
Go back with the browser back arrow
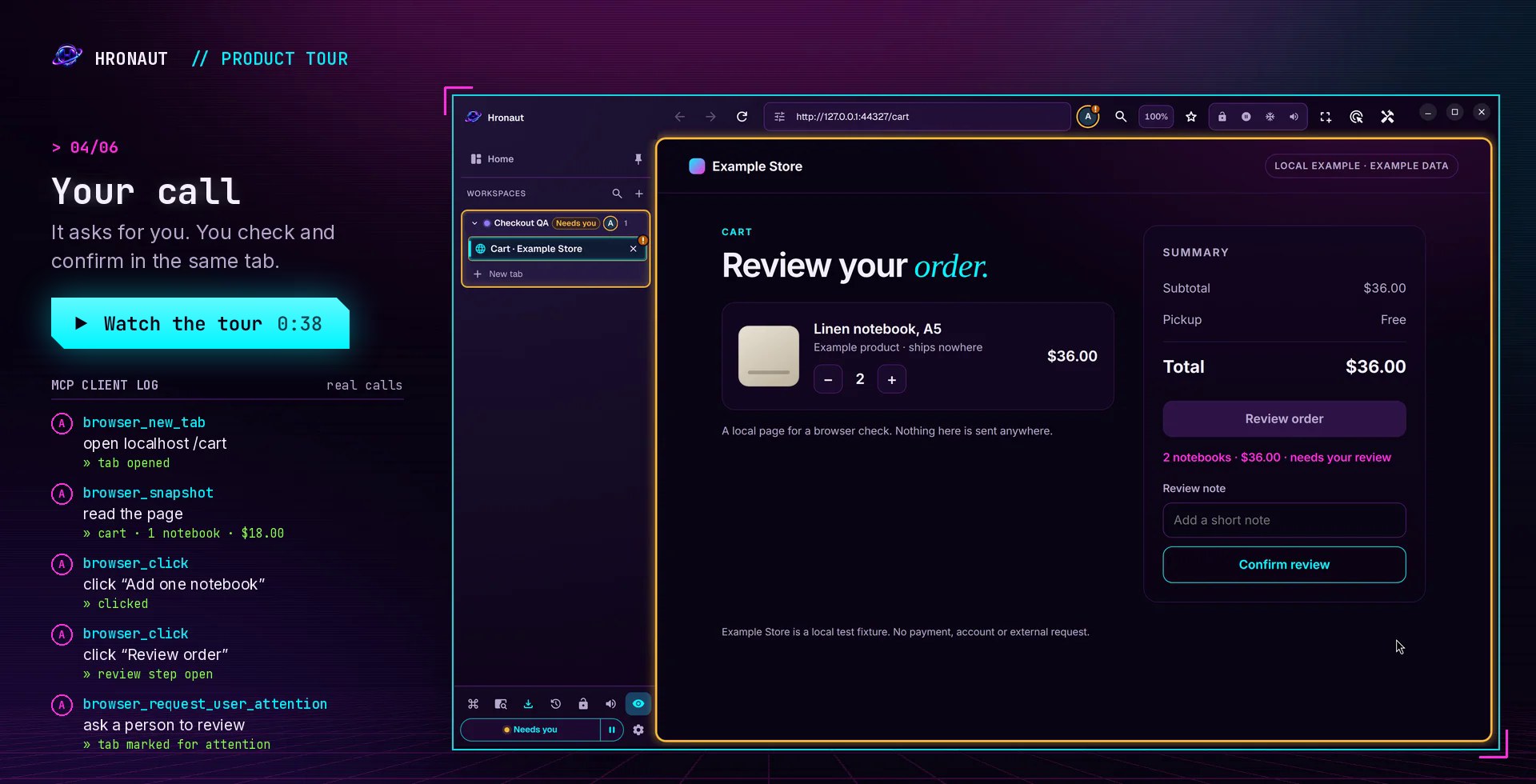pyautogui.click(x=679, y=117)
